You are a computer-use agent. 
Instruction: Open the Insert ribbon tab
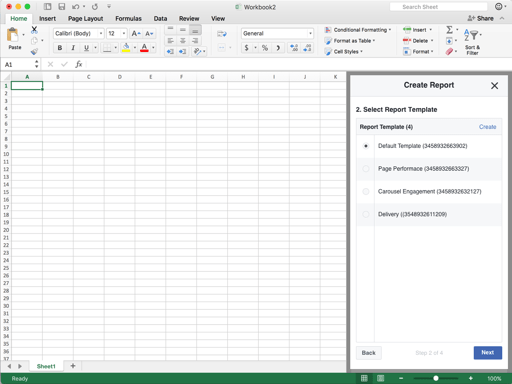tap(47, 19)
